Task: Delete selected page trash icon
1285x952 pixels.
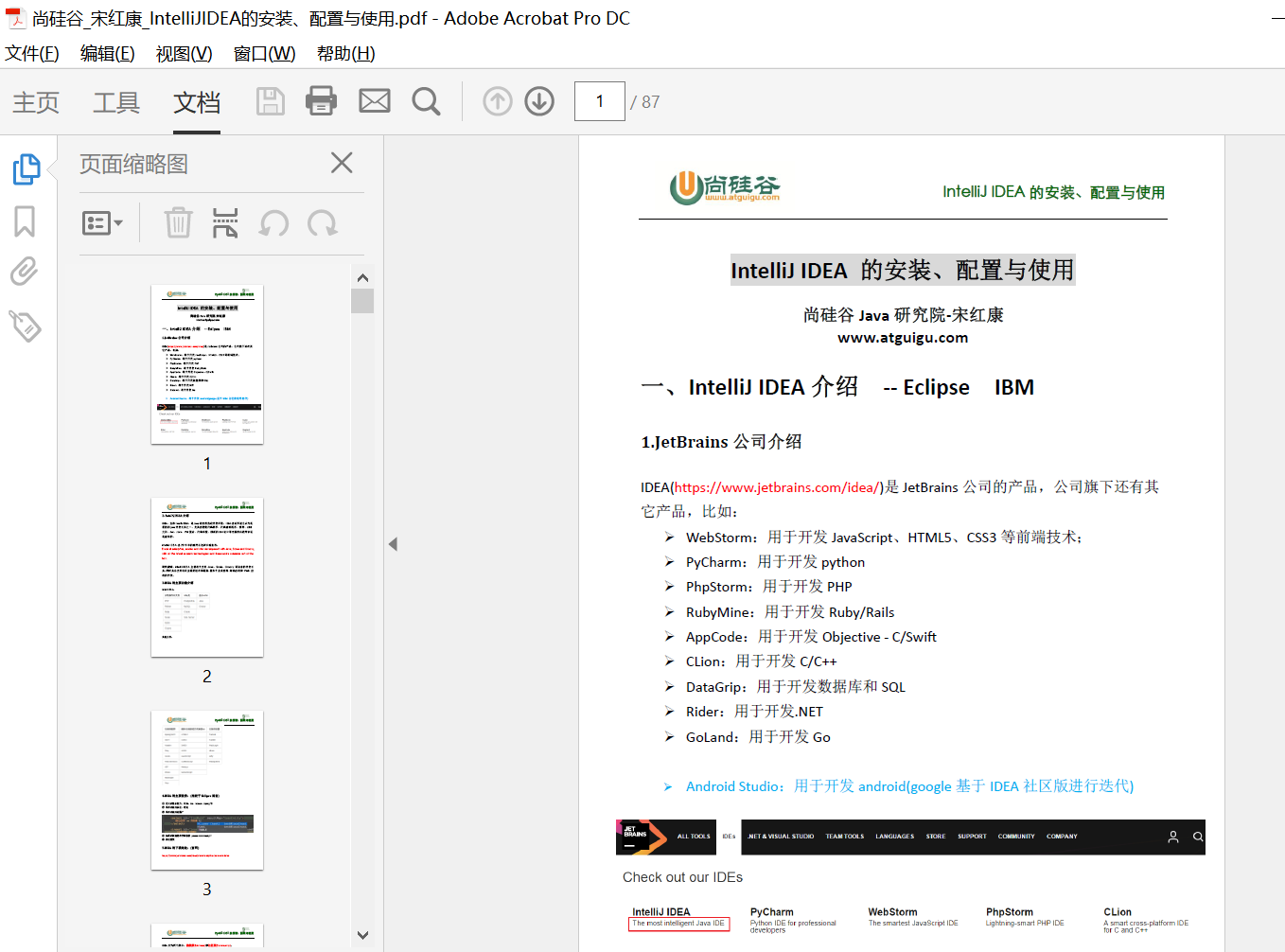Action: (178, 223)
